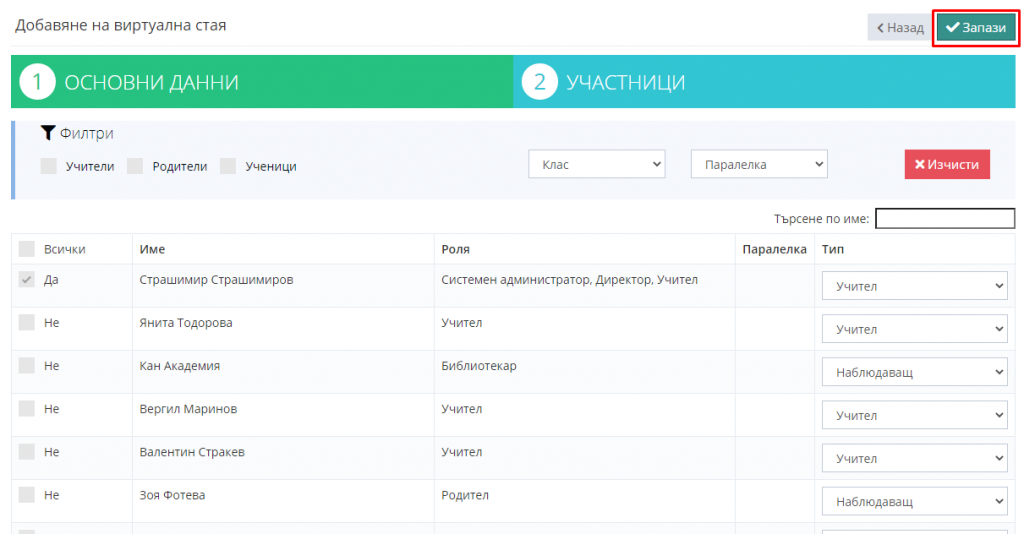The height and width of the screenshot is (534, 1024).
Task: Switch to the Основни данни step tab
Action: click(262, 82)
